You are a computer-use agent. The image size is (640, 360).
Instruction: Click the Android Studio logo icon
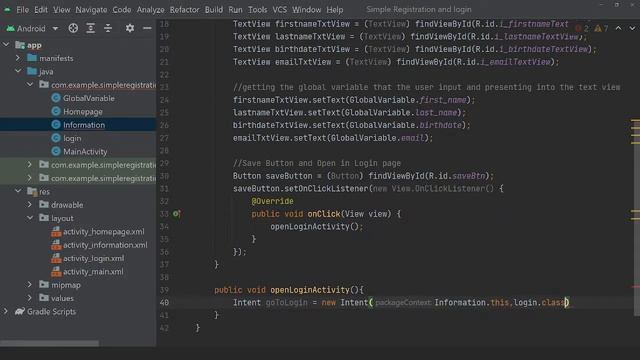7,9
